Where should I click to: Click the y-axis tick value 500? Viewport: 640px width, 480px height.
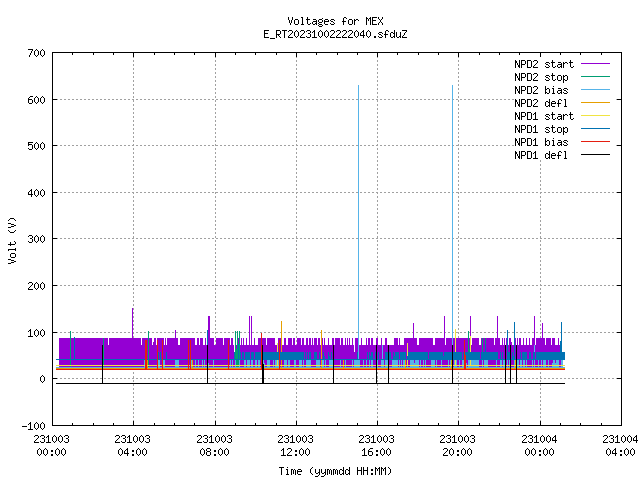coord(36,146)
